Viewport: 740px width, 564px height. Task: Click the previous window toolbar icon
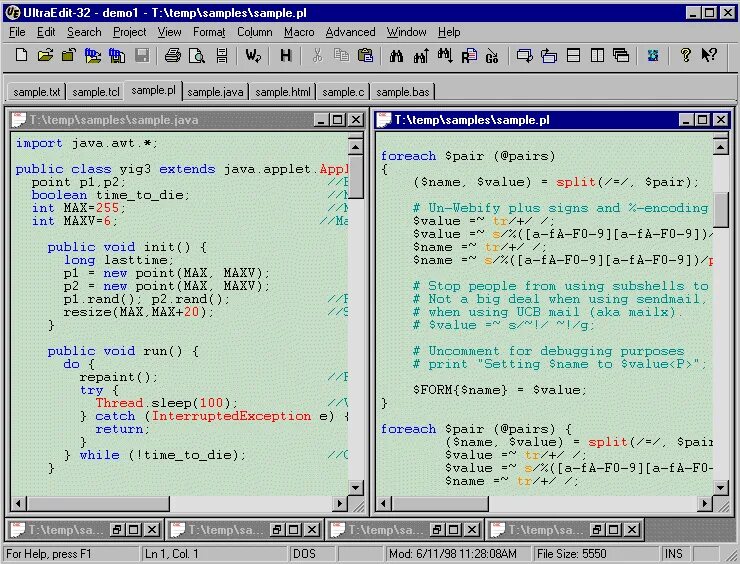(549, 55)
